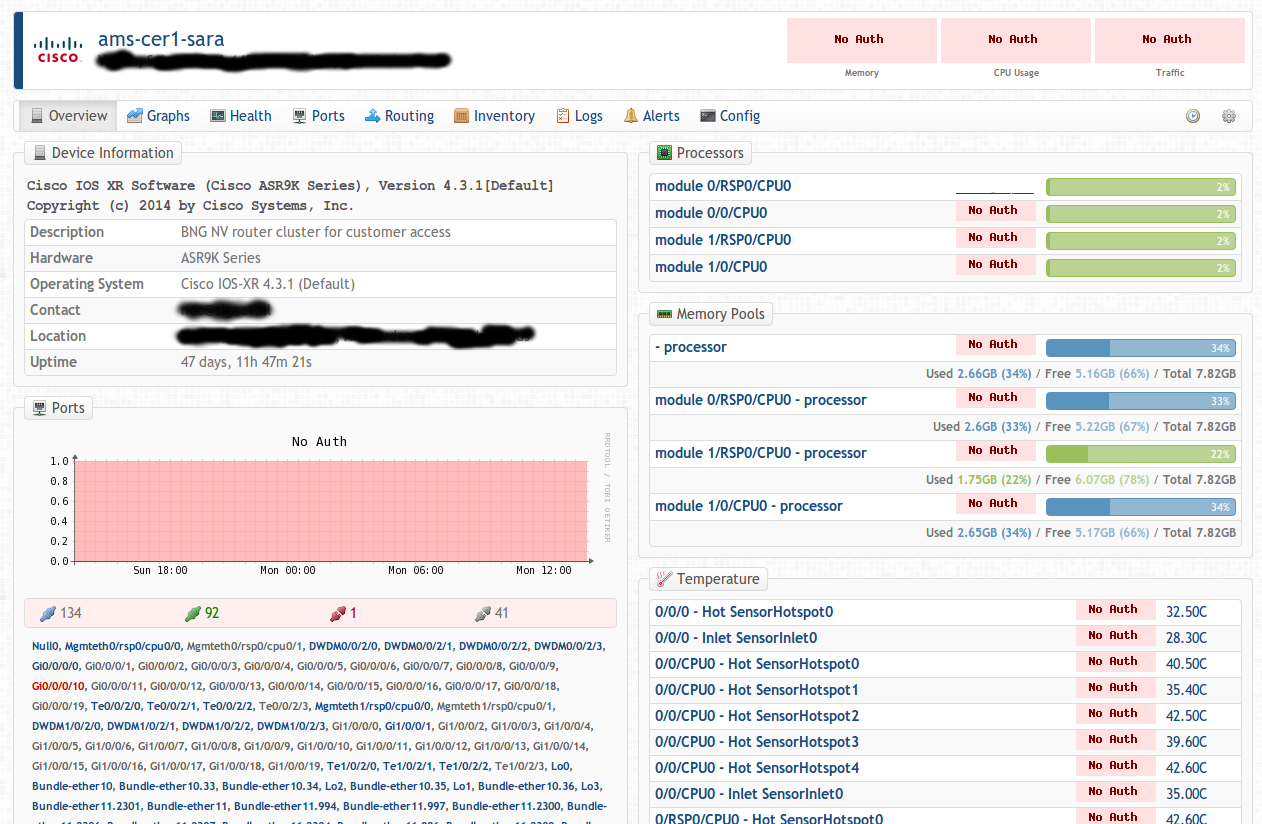The image size is (1262, 824).
Task: Open the Traffic No Auth graph thumbnail
Action: [1169, 40]
